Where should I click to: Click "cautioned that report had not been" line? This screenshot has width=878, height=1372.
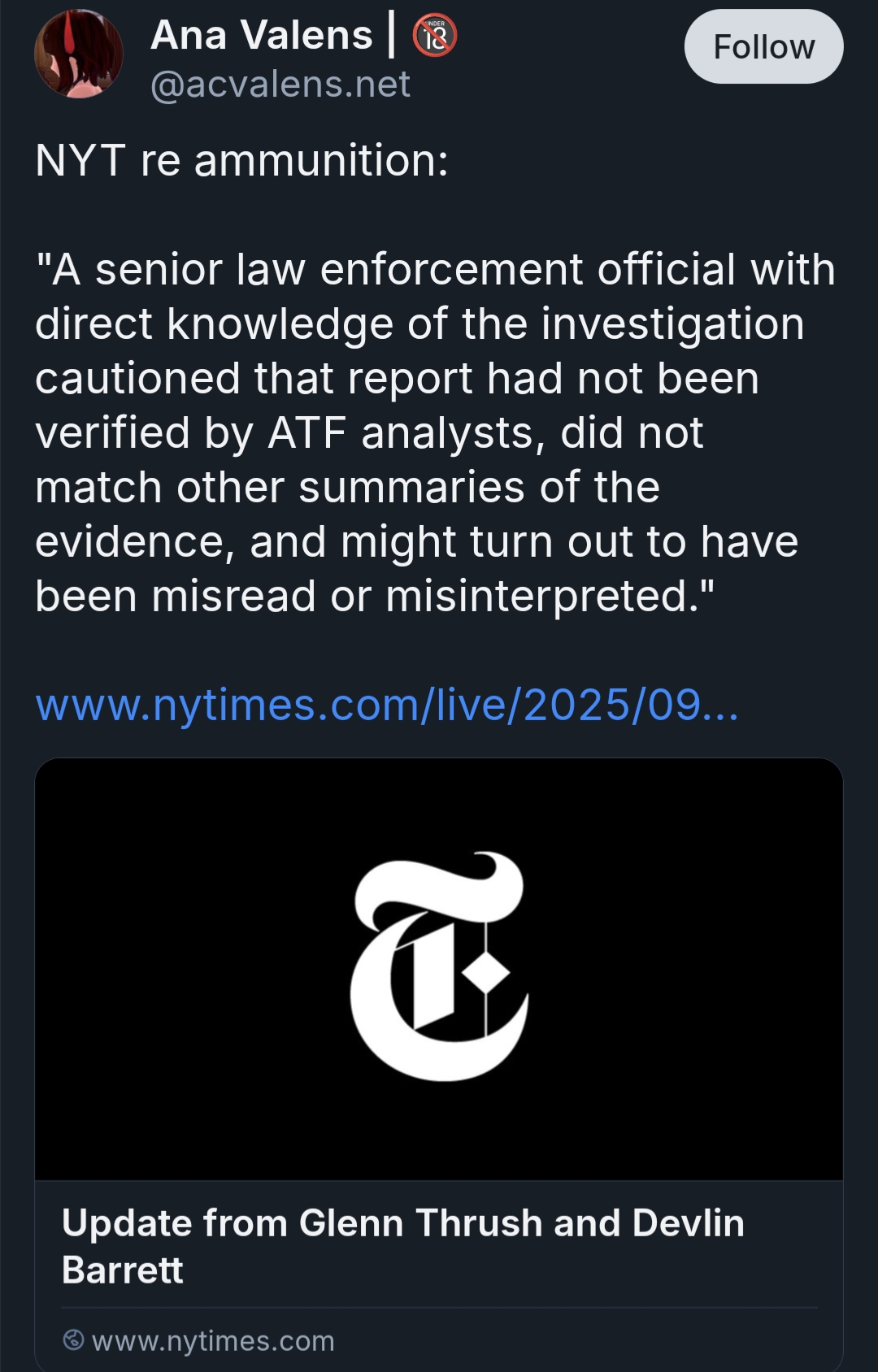click(397, 378)
